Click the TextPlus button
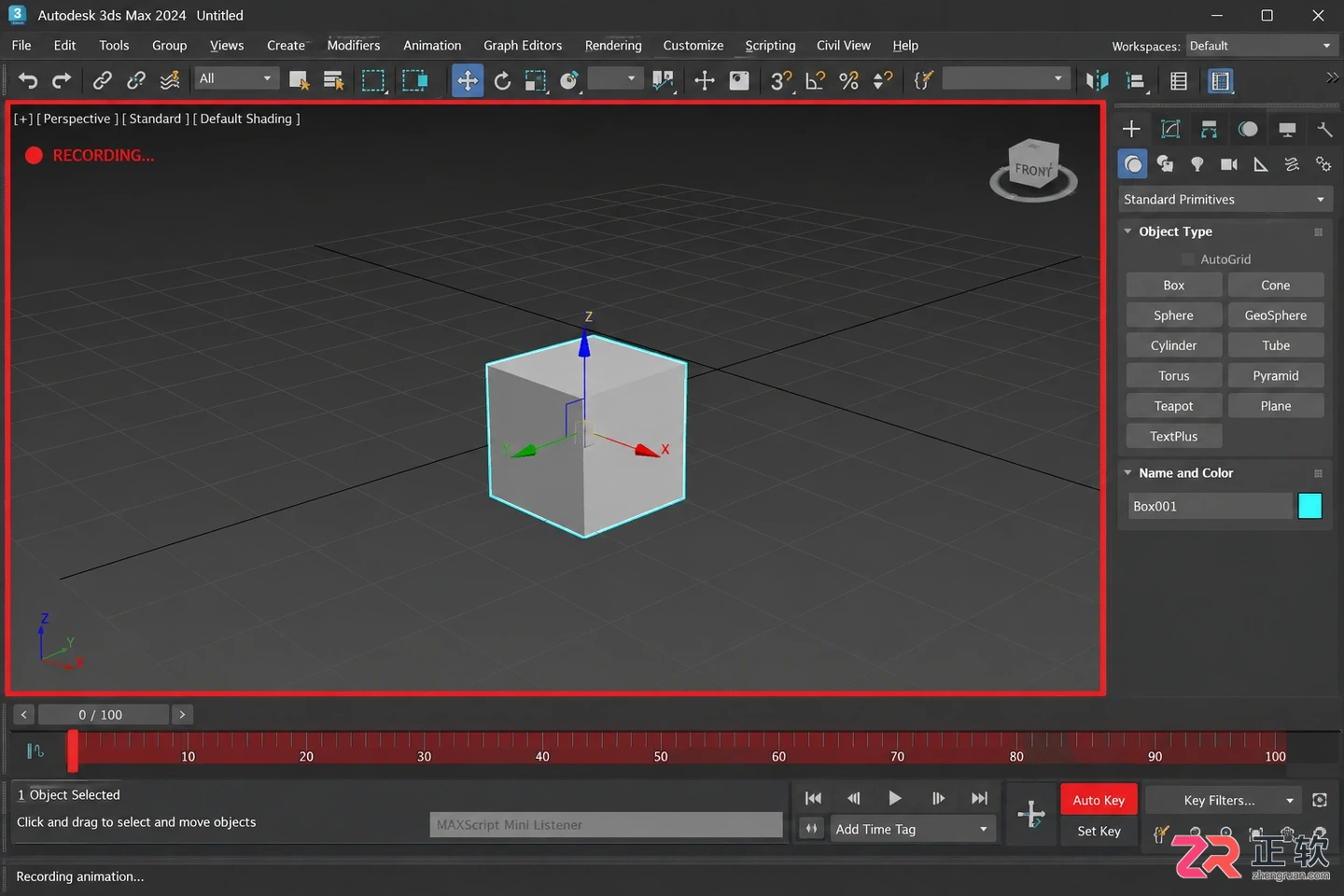This screenshot has width=1344, height=896. pos(1173,436)
